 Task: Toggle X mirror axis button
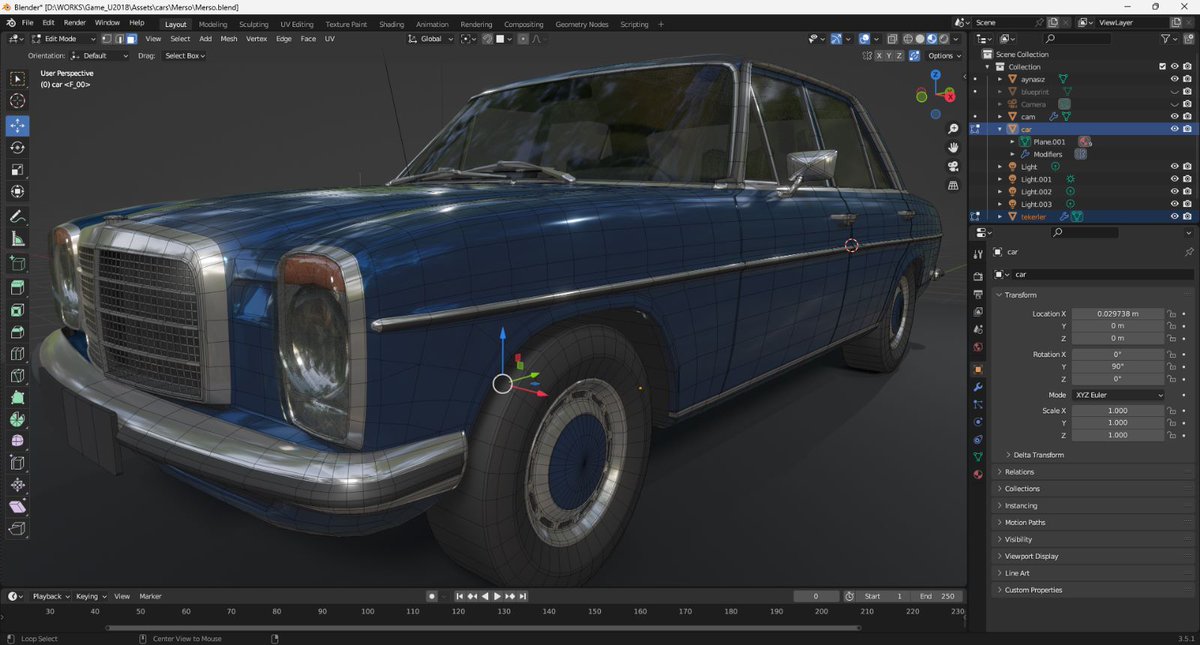880,56
